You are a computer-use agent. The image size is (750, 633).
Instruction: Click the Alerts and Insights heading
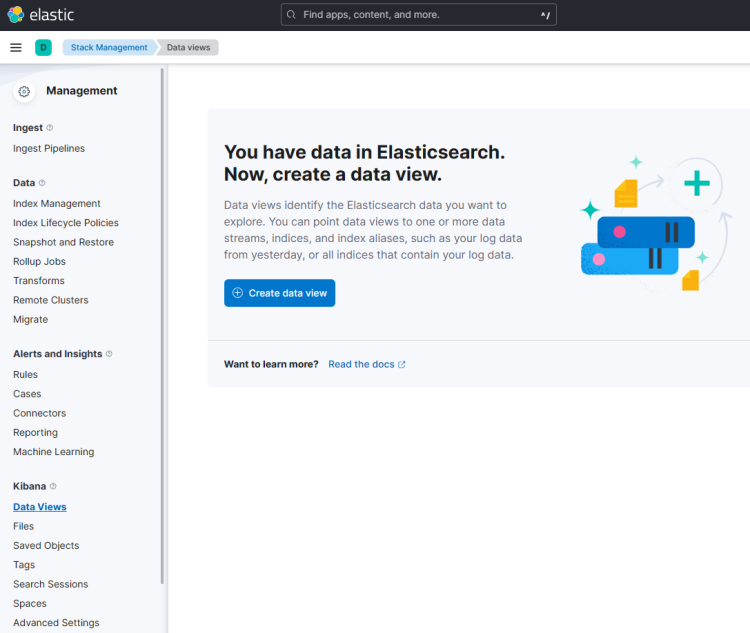57,354
